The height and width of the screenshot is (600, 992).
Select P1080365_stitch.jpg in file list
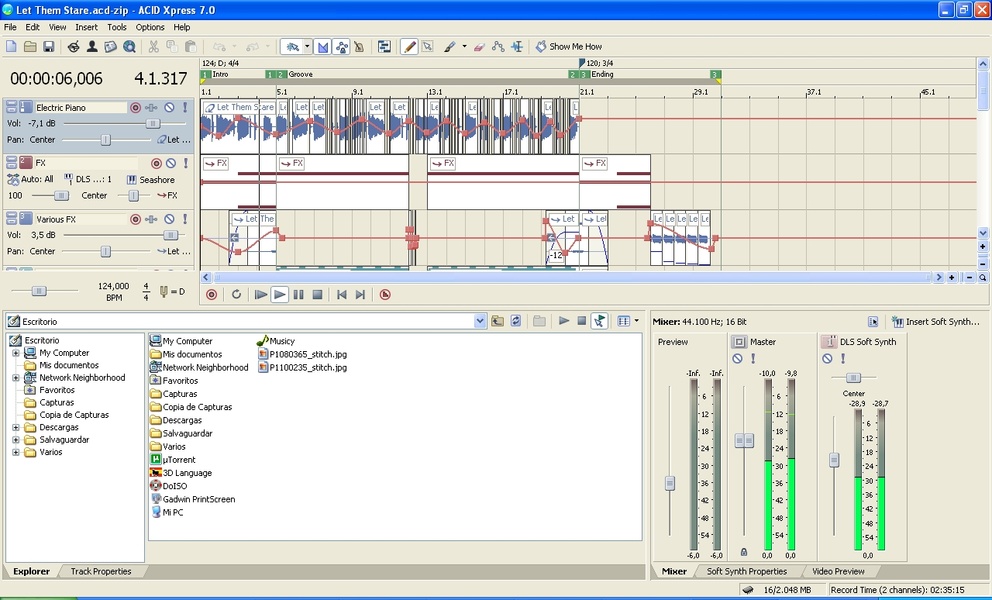pos(302,354)
